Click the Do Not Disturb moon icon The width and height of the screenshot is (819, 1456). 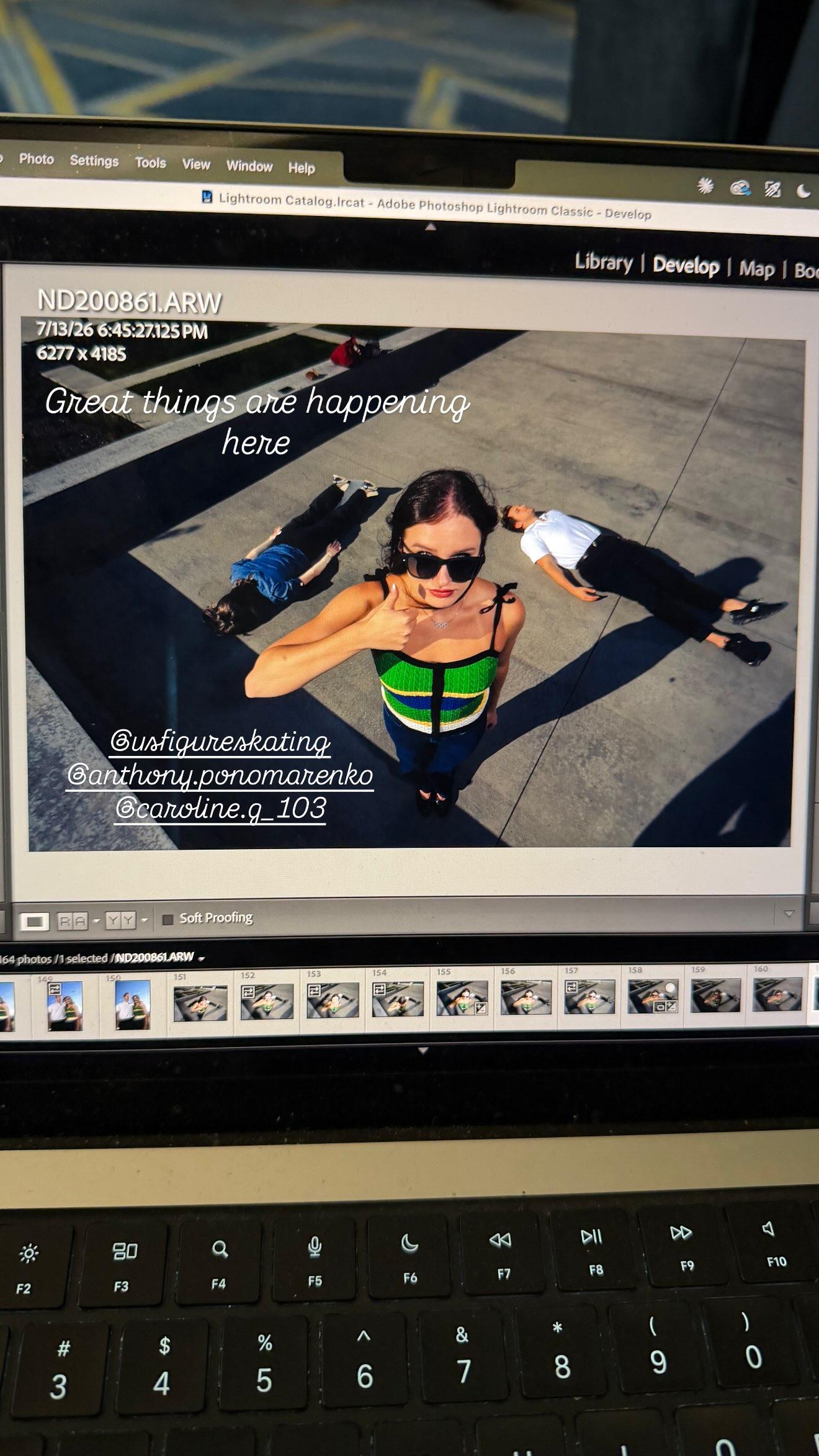(803, 191)
